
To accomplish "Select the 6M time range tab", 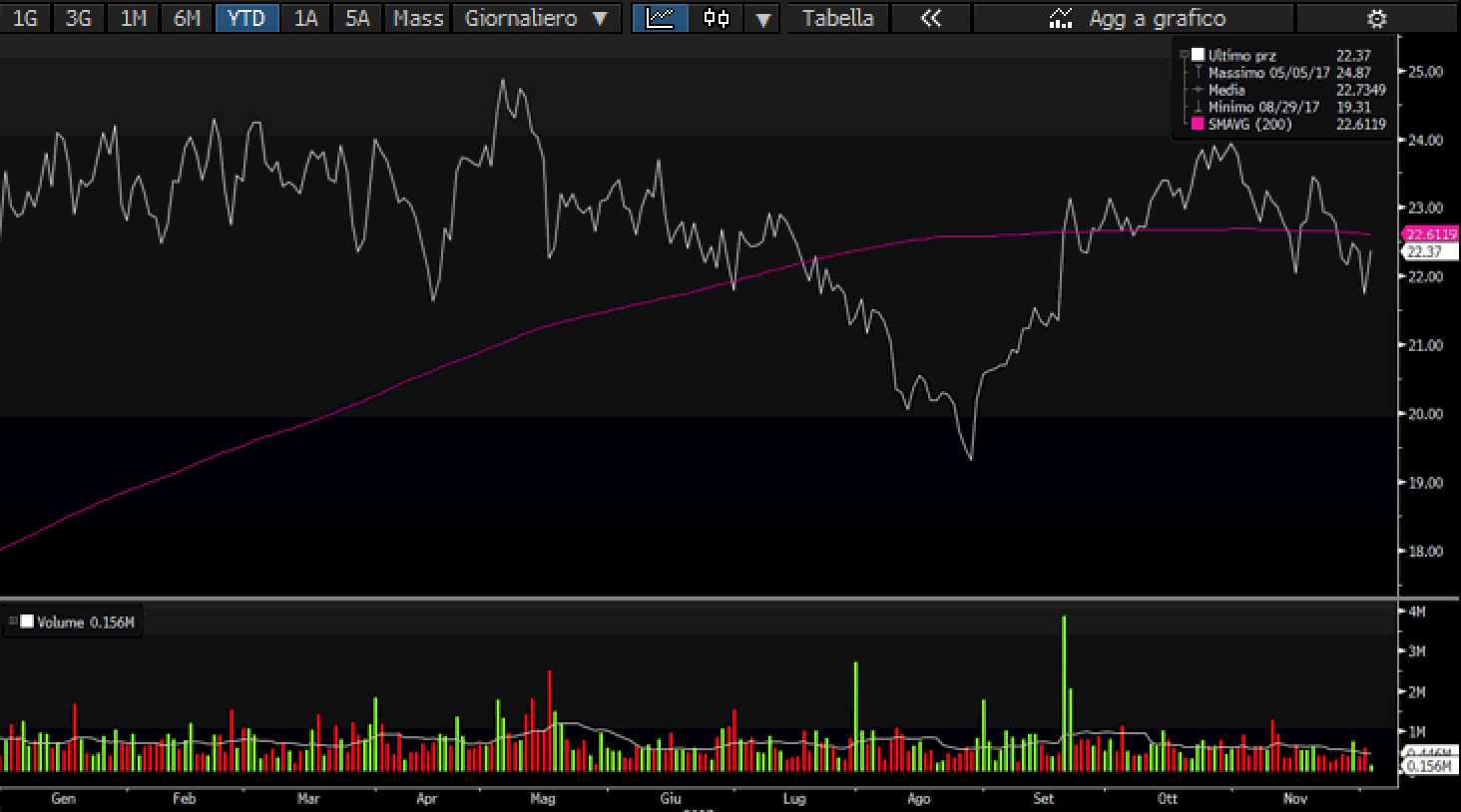I will tap(187, 18).
